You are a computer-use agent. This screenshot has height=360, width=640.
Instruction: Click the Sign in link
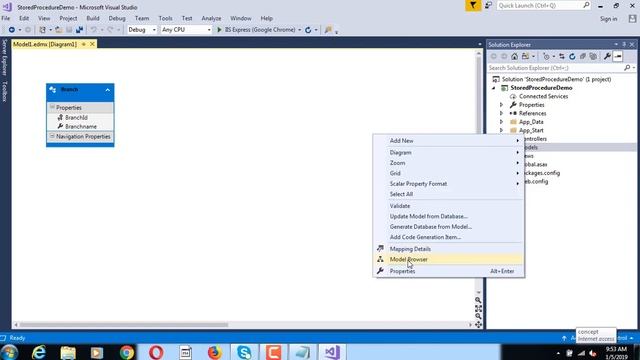coord(608,19)
